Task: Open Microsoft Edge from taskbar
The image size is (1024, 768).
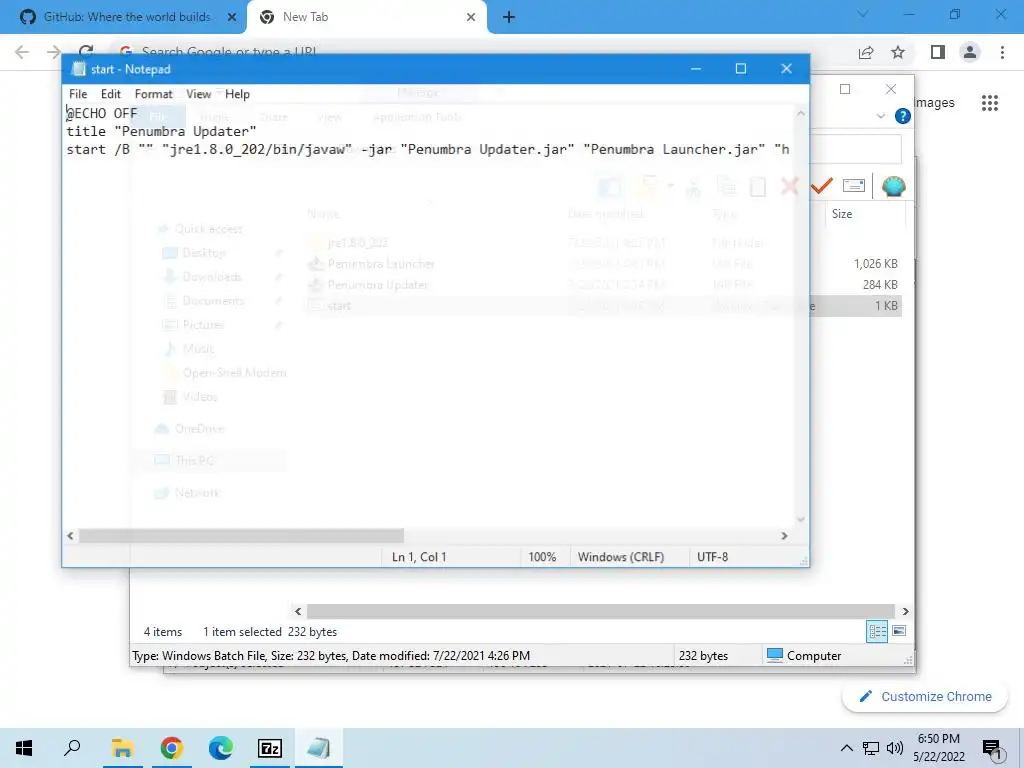Action: click(x=221, y=748)
